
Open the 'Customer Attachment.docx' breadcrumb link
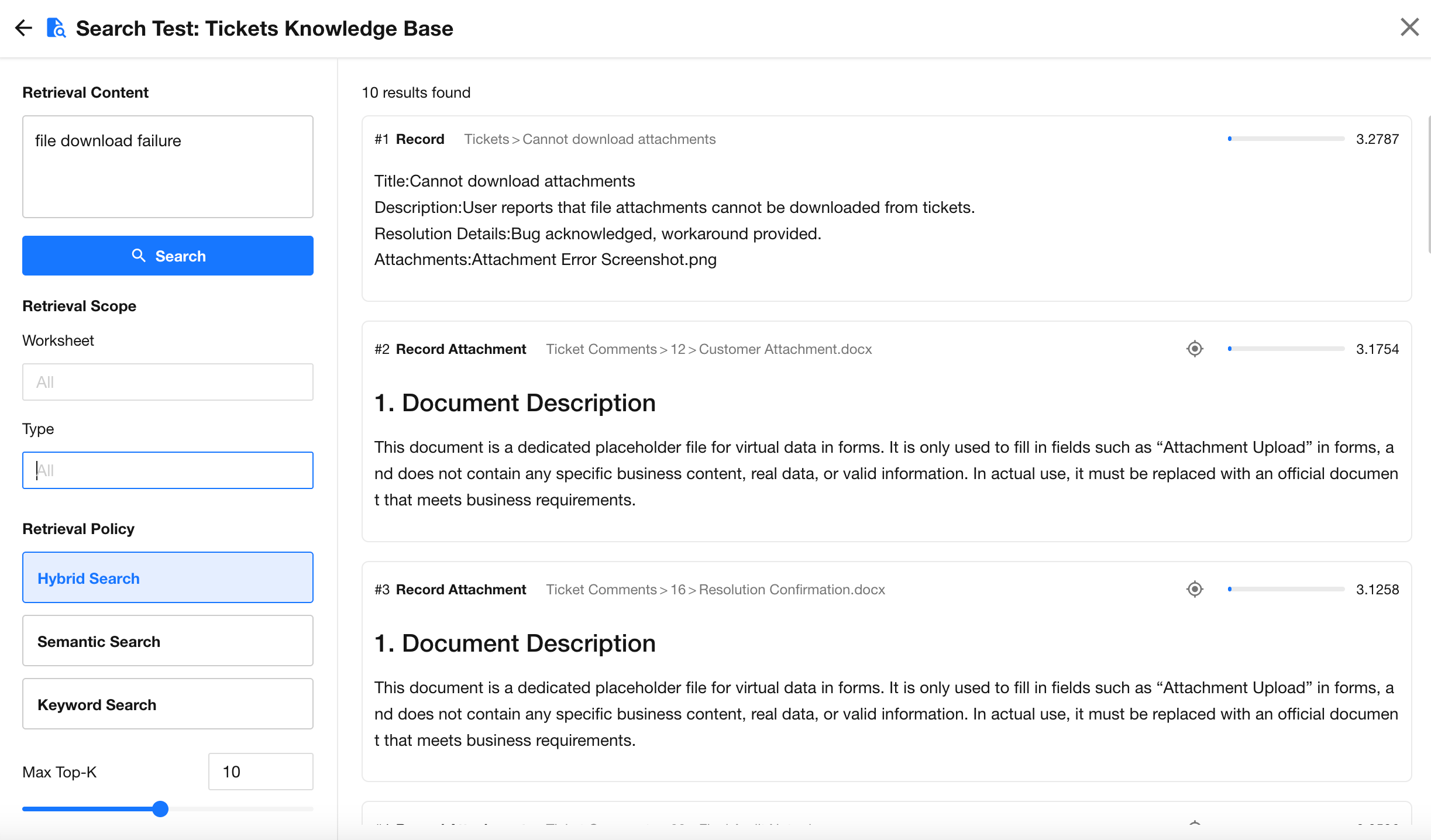(785, 349)
